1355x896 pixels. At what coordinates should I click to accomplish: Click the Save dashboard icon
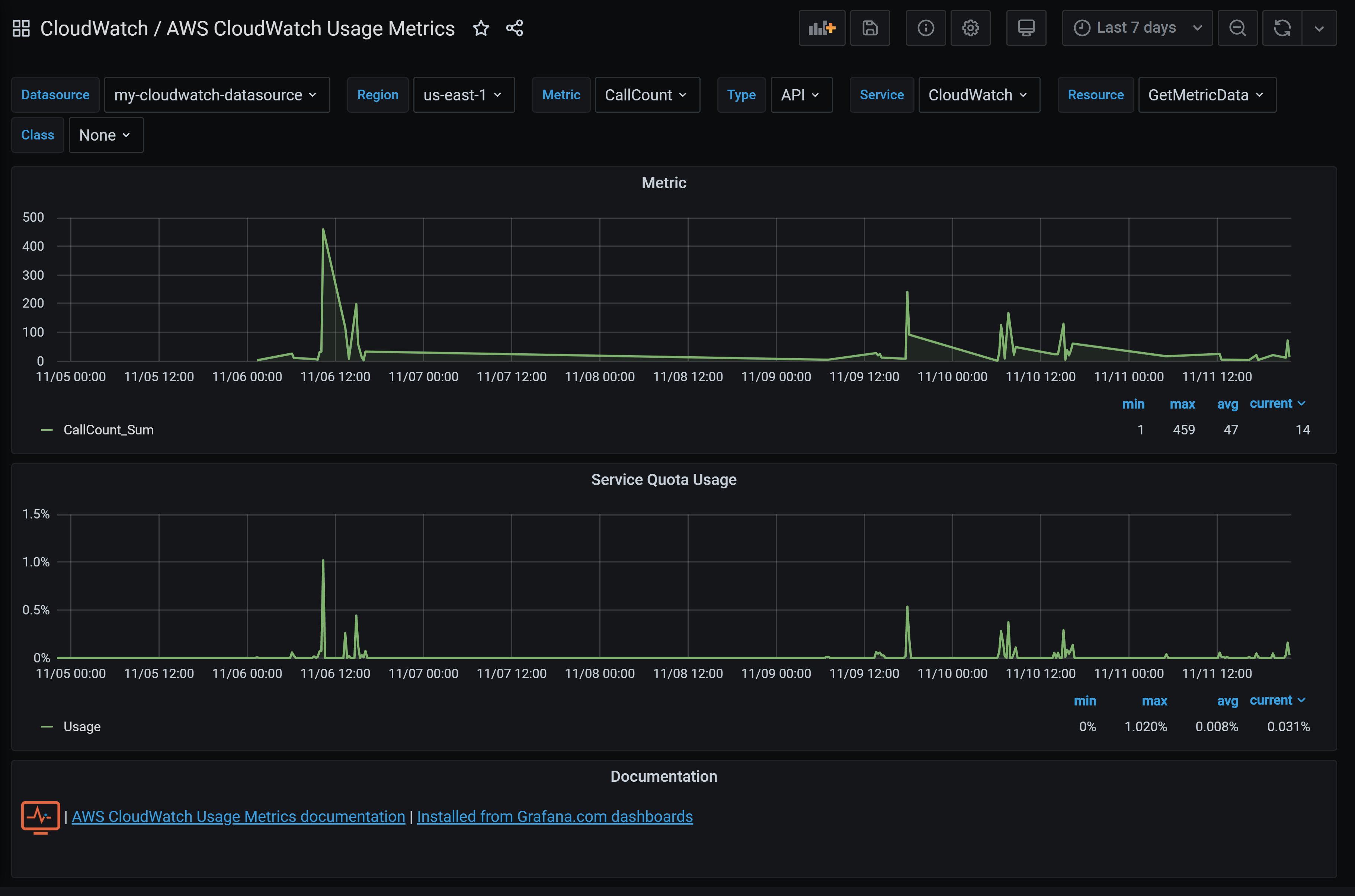869,28
